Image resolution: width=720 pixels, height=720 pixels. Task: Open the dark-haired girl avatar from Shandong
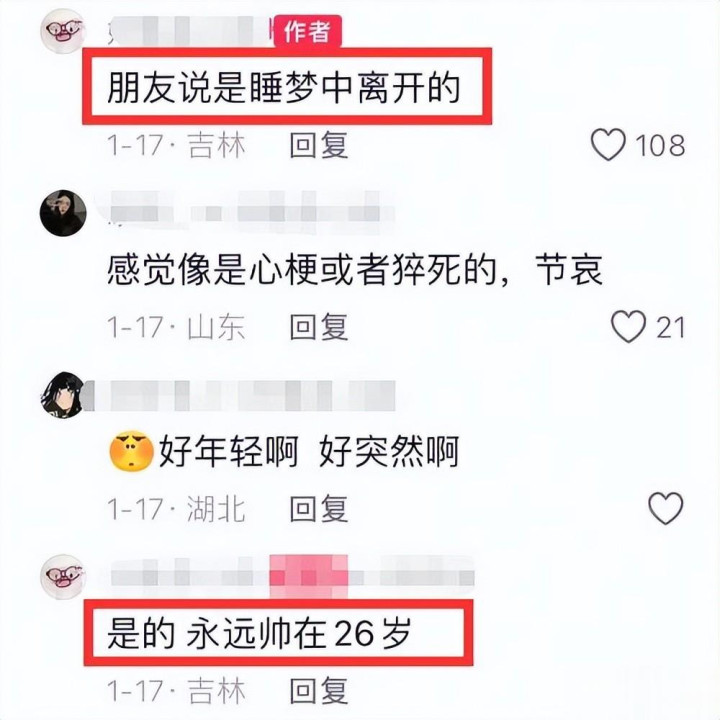tap(63, 213)
